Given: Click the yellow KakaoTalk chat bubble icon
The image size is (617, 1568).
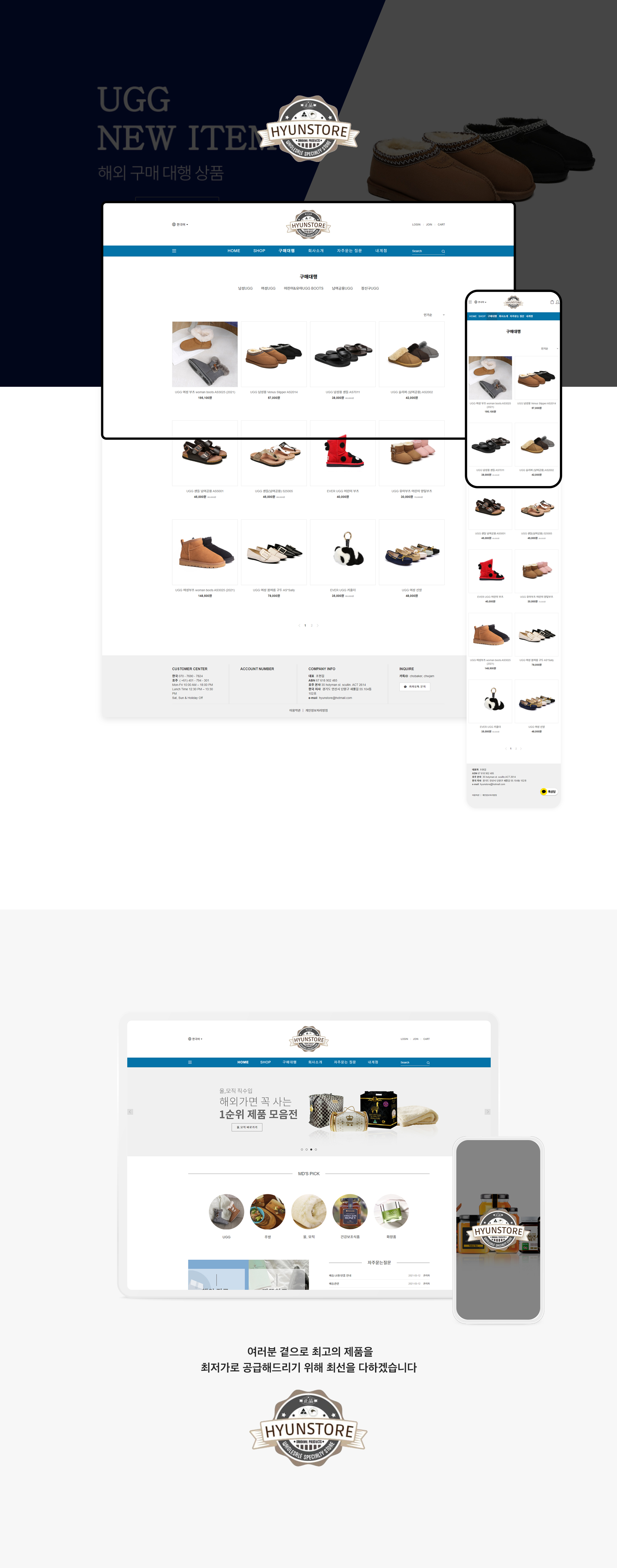Looking at the screenshot, I should click(544, 791).
